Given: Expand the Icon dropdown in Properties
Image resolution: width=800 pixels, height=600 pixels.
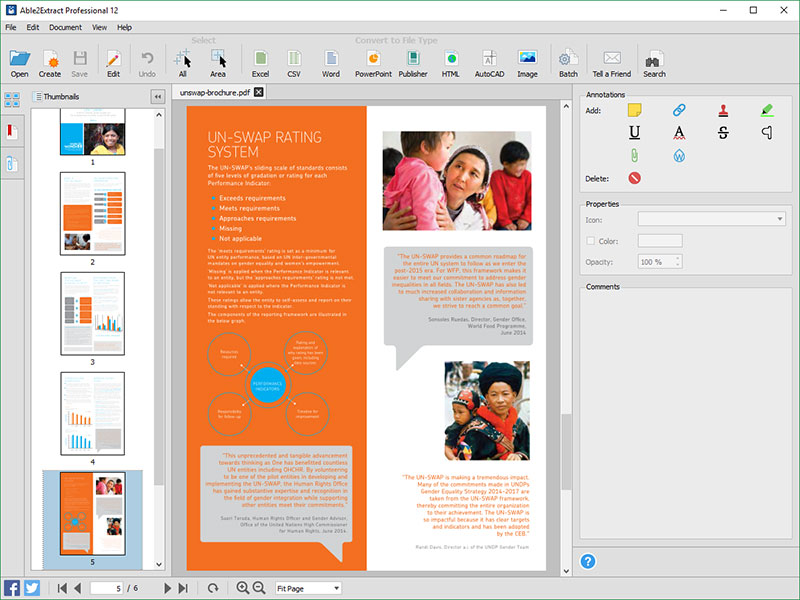Looking at the screenshot, I should click(711, 219).
